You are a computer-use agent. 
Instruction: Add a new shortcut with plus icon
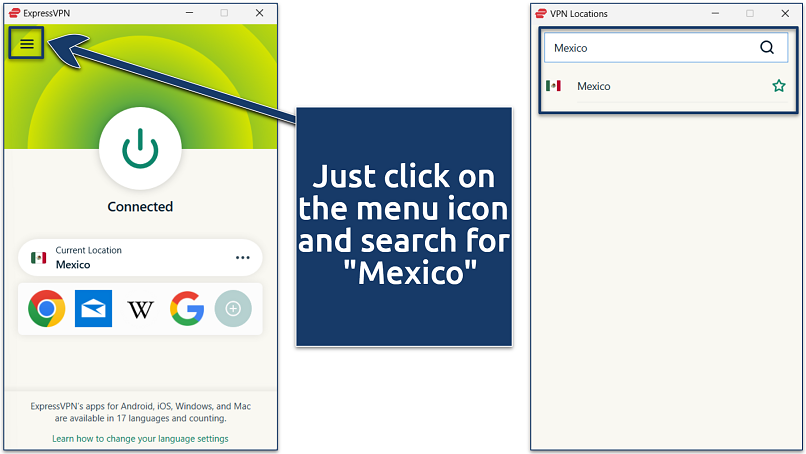[233, 308]
